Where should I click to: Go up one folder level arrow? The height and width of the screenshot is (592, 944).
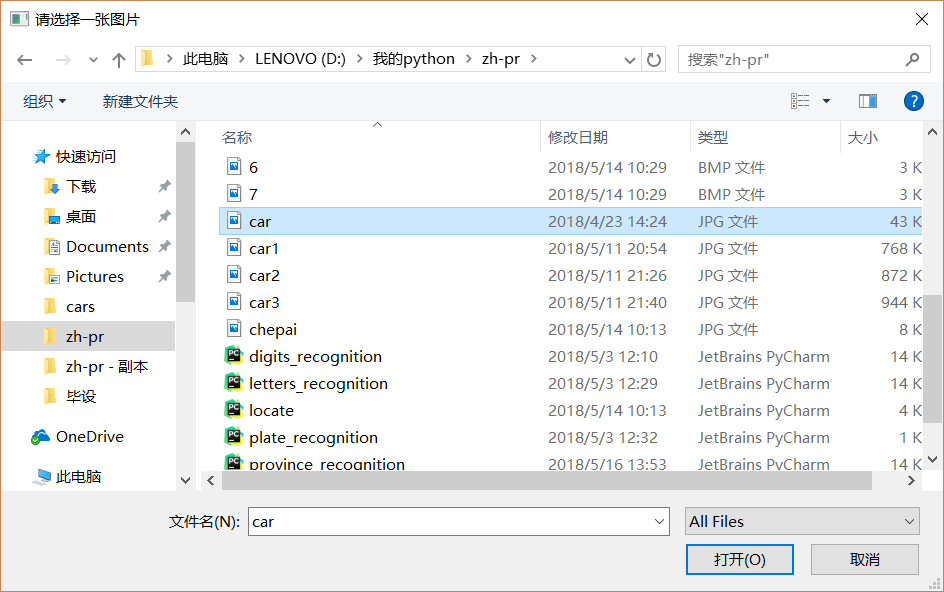click(119, 60)
